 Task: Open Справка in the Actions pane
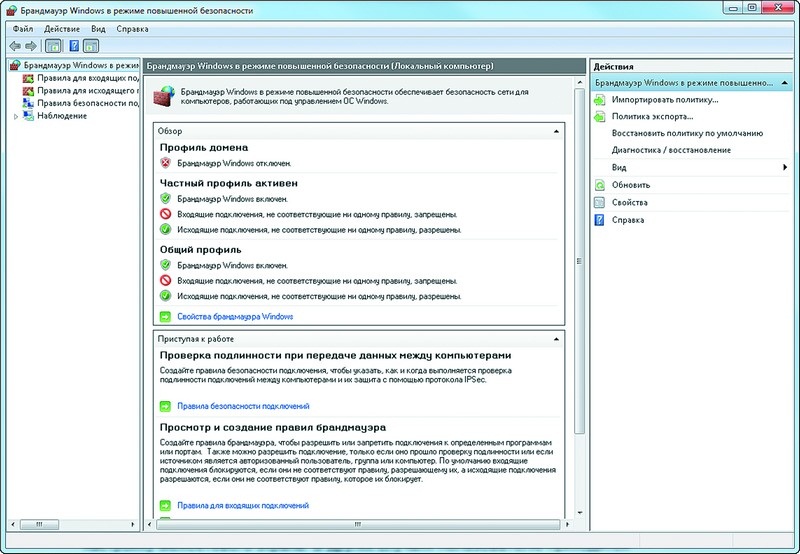point(628,220)
